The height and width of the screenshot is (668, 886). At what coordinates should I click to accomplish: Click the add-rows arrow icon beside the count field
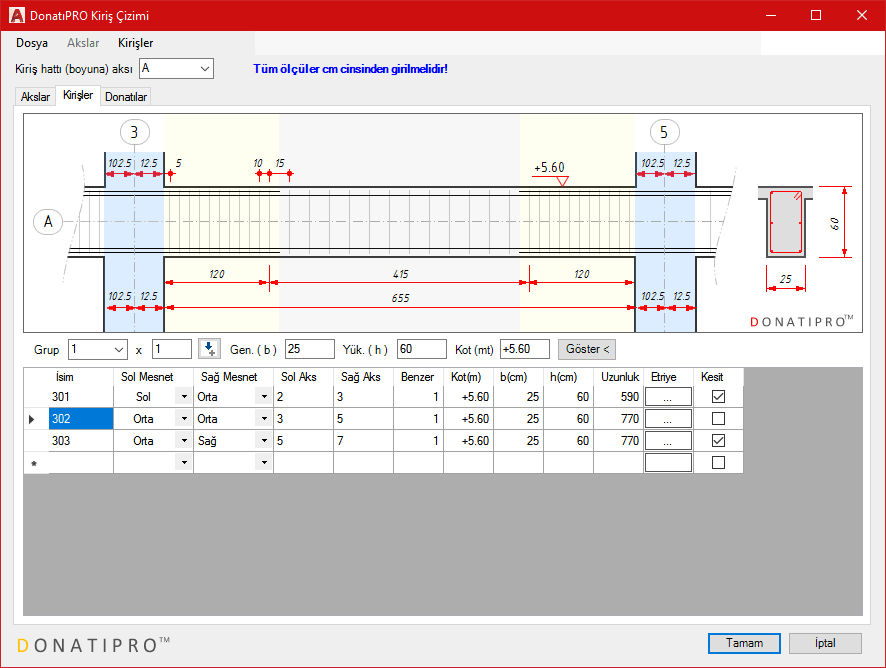pyautogui.click(x=209, y=349)
